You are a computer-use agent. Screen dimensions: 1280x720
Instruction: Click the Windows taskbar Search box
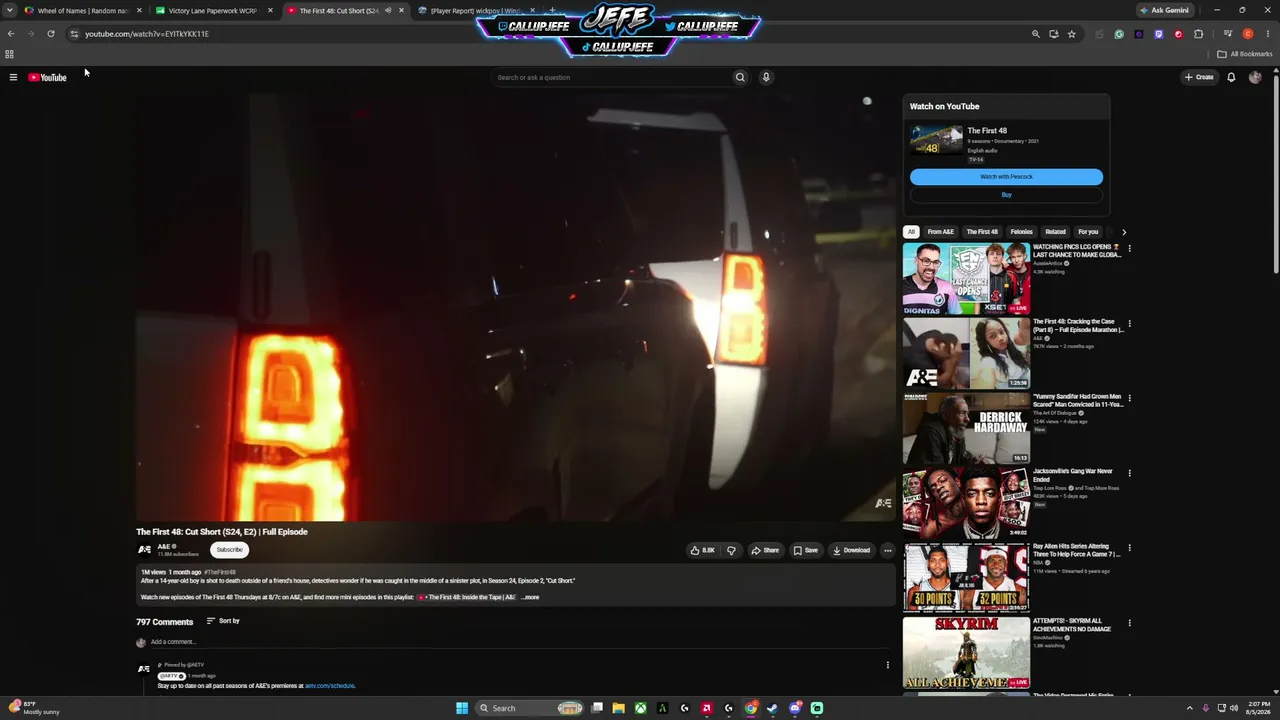[x=530, y=708]
